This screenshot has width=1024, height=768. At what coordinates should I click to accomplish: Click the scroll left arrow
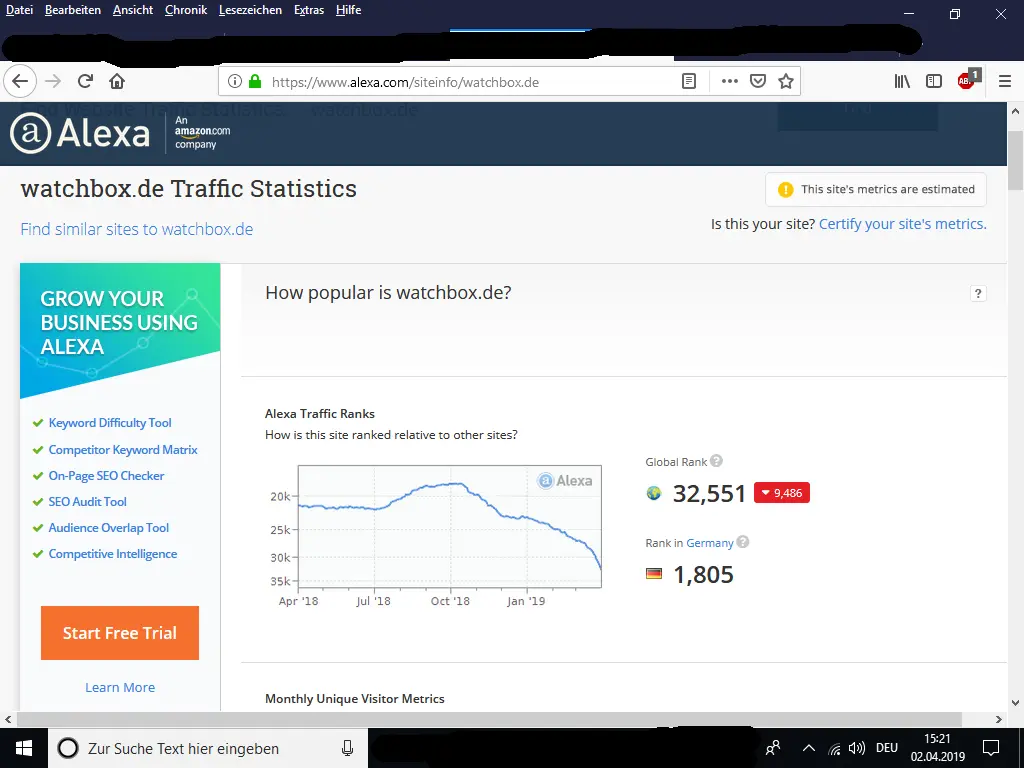coord(8,719)
